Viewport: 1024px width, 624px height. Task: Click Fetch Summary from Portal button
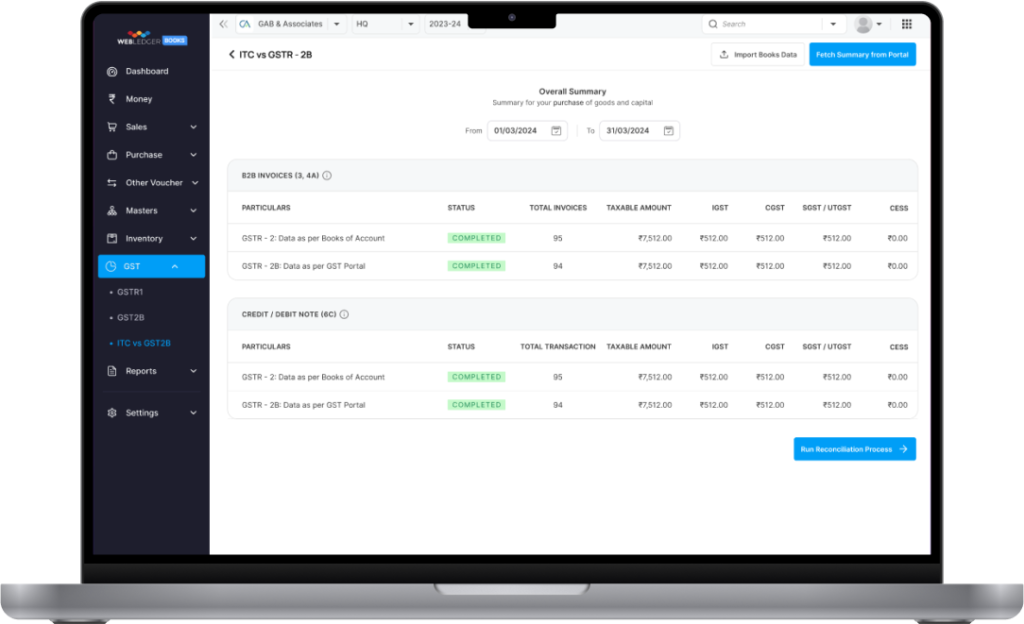tap(862, 55)
